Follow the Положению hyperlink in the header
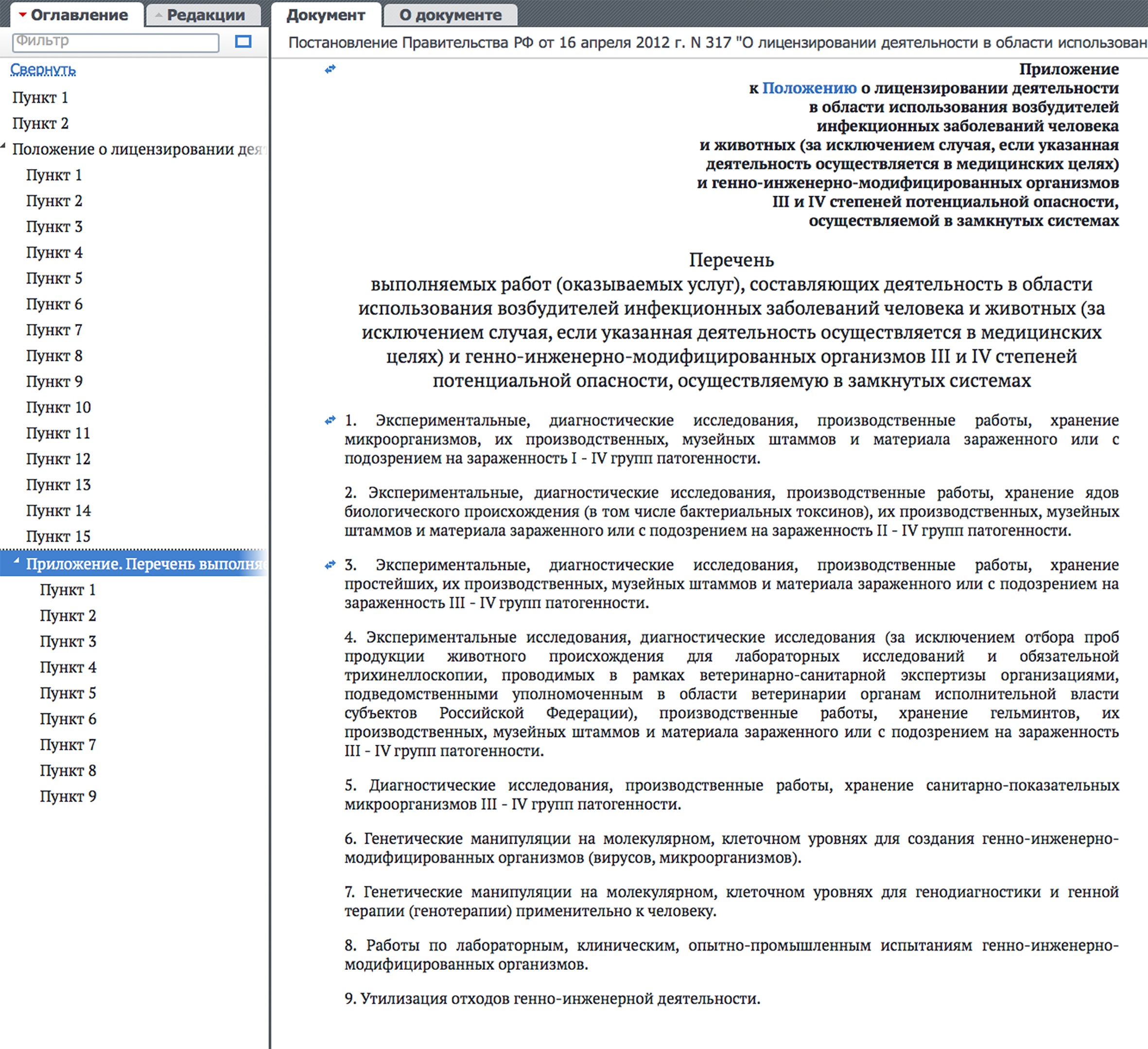 point(809,88)
